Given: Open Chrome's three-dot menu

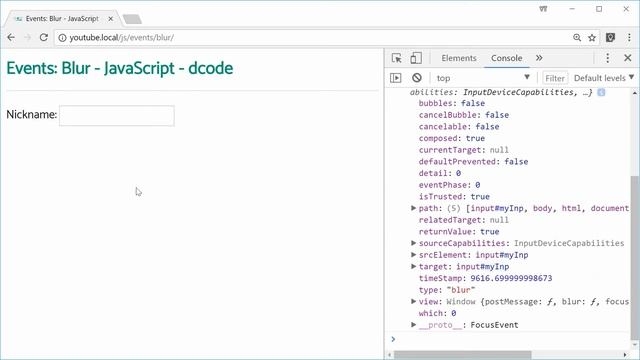Looking at the screenshot, I should [629, 38].
